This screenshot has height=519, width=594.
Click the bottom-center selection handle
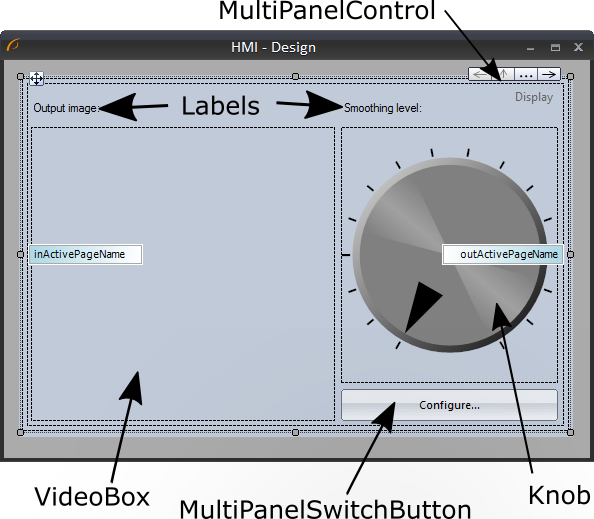pos(295,432)
